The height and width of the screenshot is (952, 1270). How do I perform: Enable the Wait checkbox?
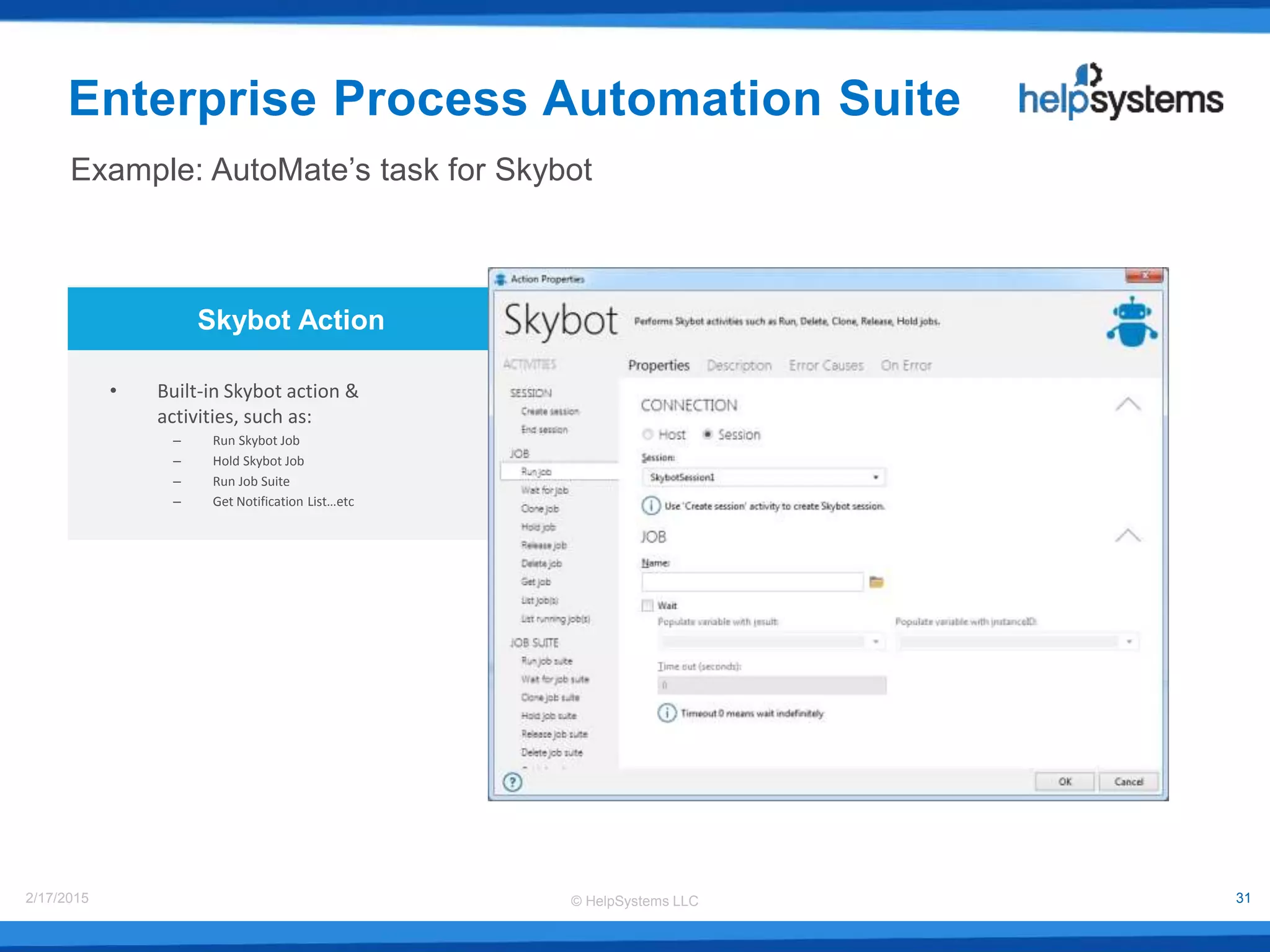point(647,606)
